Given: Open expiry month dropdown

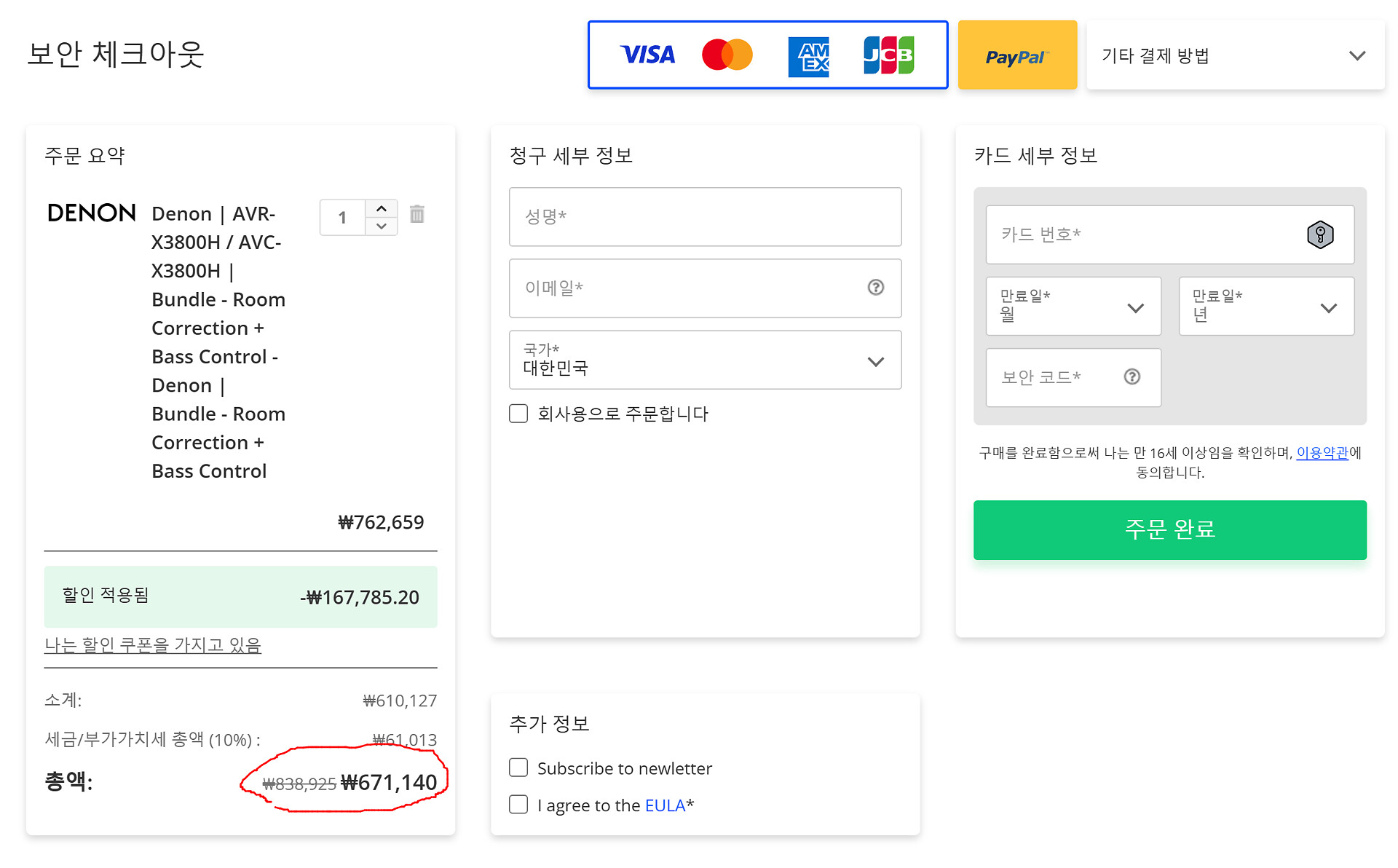Looking at the screenshot, I should click(1073, 307).
